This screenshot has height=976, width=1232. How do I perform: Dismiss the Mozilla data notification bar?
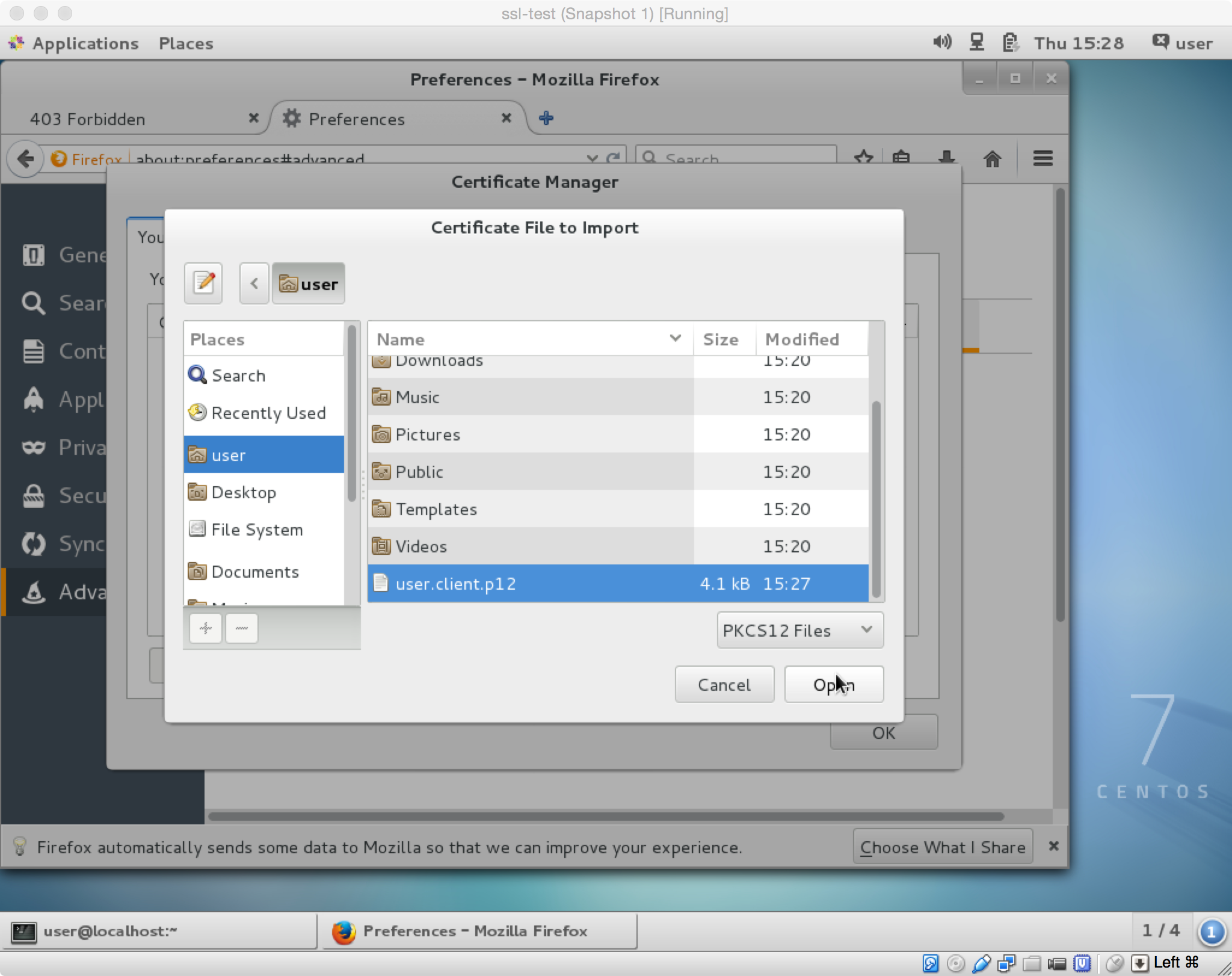(1053, 846)
